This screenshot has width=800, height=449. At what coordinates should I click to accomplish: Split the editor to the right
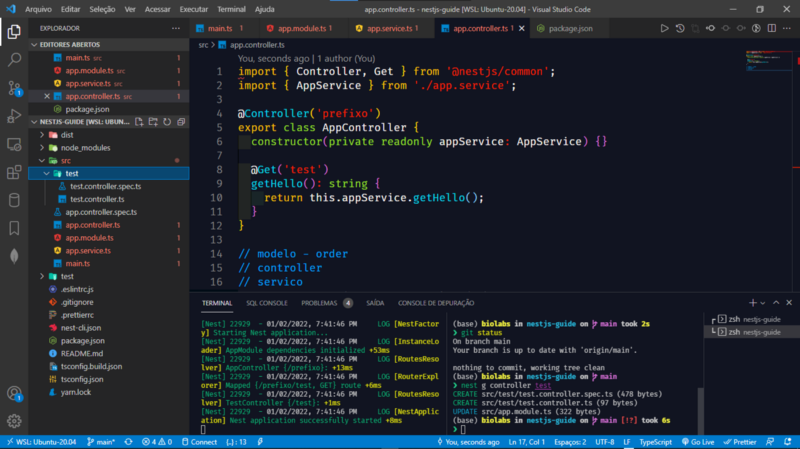click(x=771, y=29)
